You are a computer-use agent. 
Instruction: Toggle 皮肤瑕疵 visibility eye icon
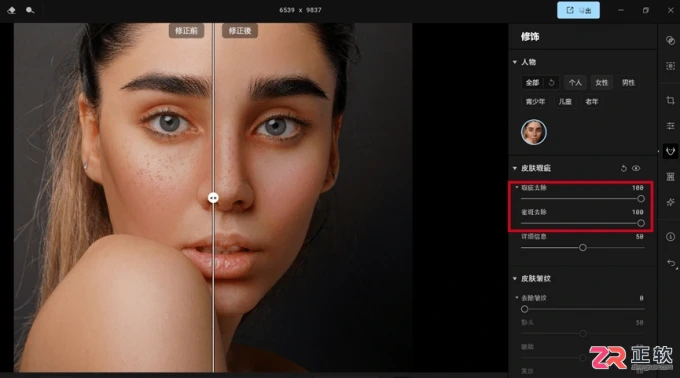(636, 168)
